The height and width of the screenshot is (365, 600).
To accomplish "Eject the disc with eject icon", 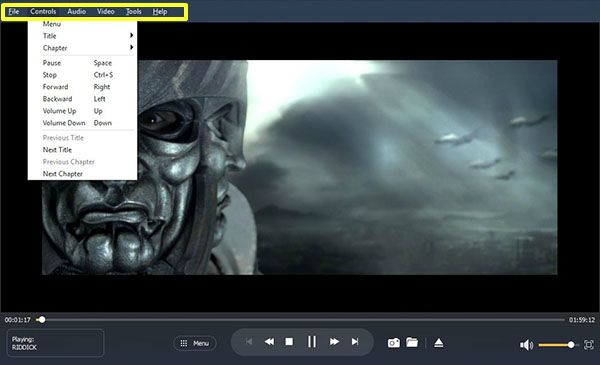I will click(439, 343).
